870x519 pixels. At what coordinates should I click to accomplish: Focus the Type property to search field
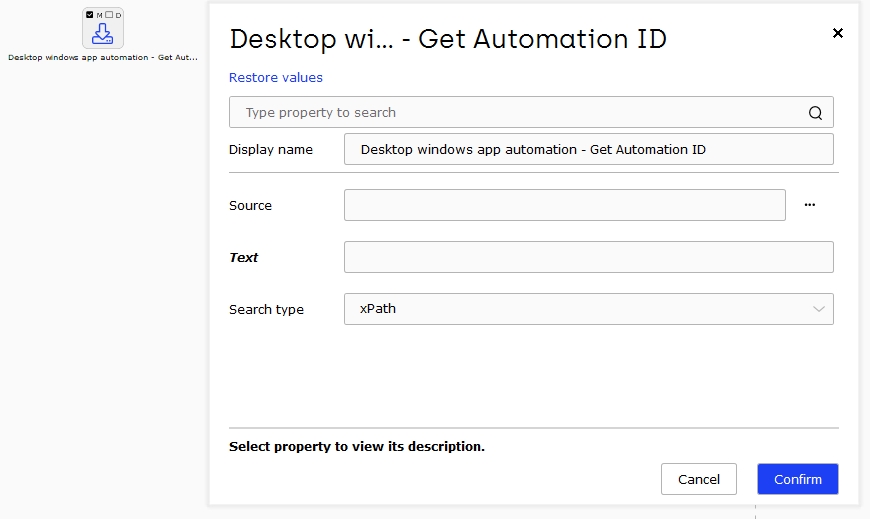(x=531, y=112)
